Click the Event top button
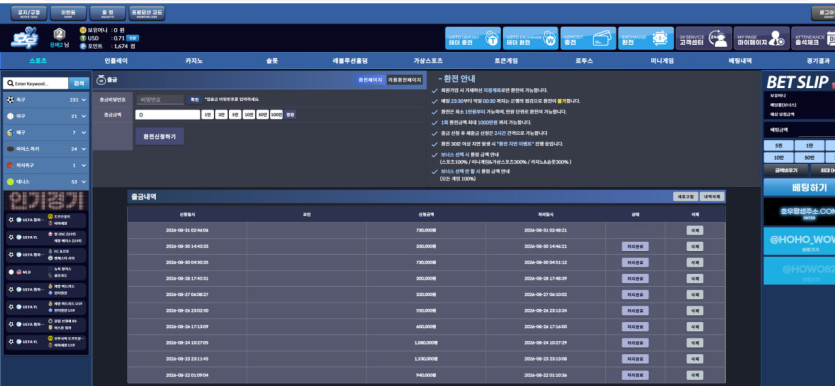Viewport: 835px width, 386px height. pyautogui.click(x=68, y=13)
